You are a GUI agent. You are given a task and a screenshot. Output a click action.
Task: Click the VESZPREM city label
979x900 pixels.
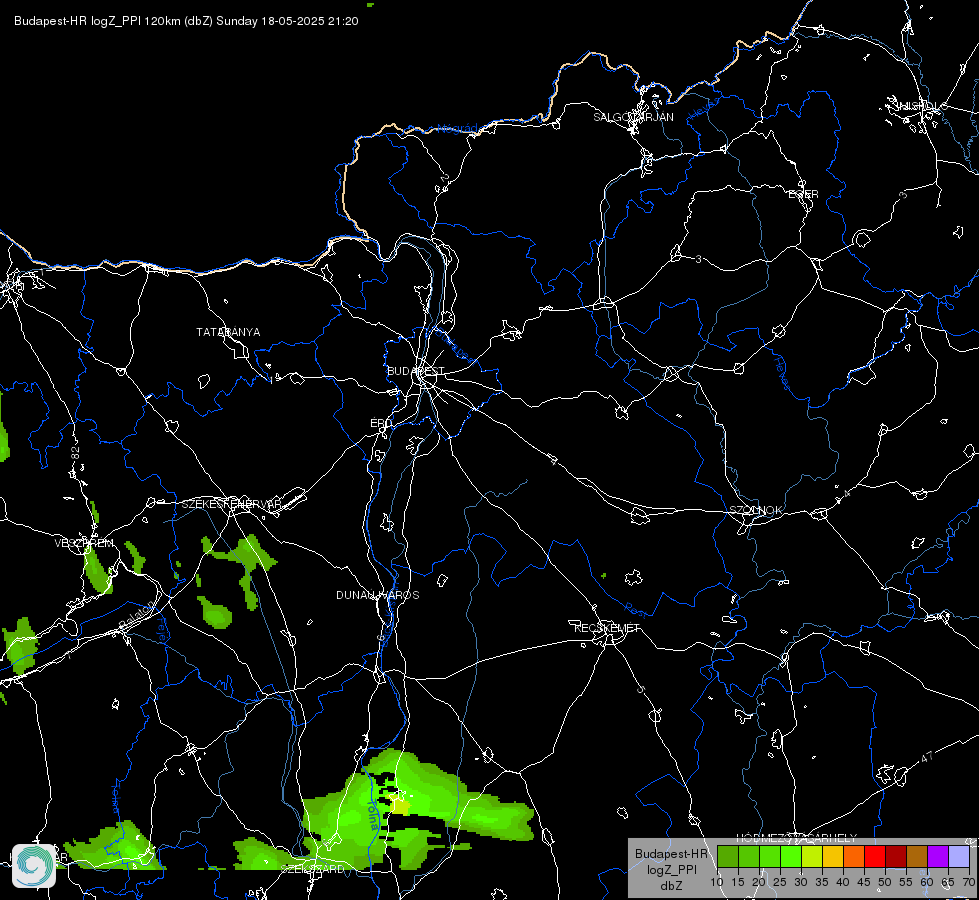[x=84, y=543]
